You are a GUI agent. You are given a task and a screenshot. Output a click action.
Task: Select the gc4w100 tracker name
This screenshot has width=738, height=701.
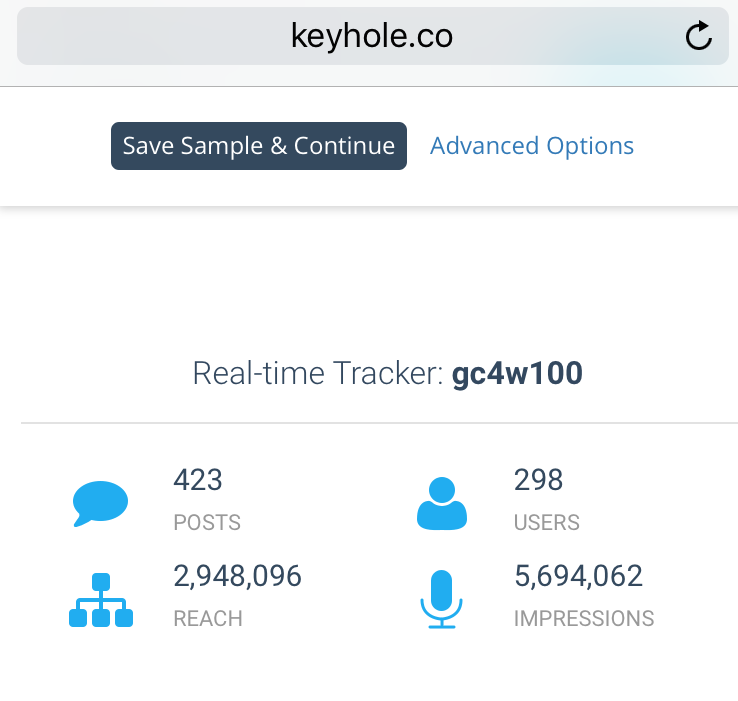point(517,374)
